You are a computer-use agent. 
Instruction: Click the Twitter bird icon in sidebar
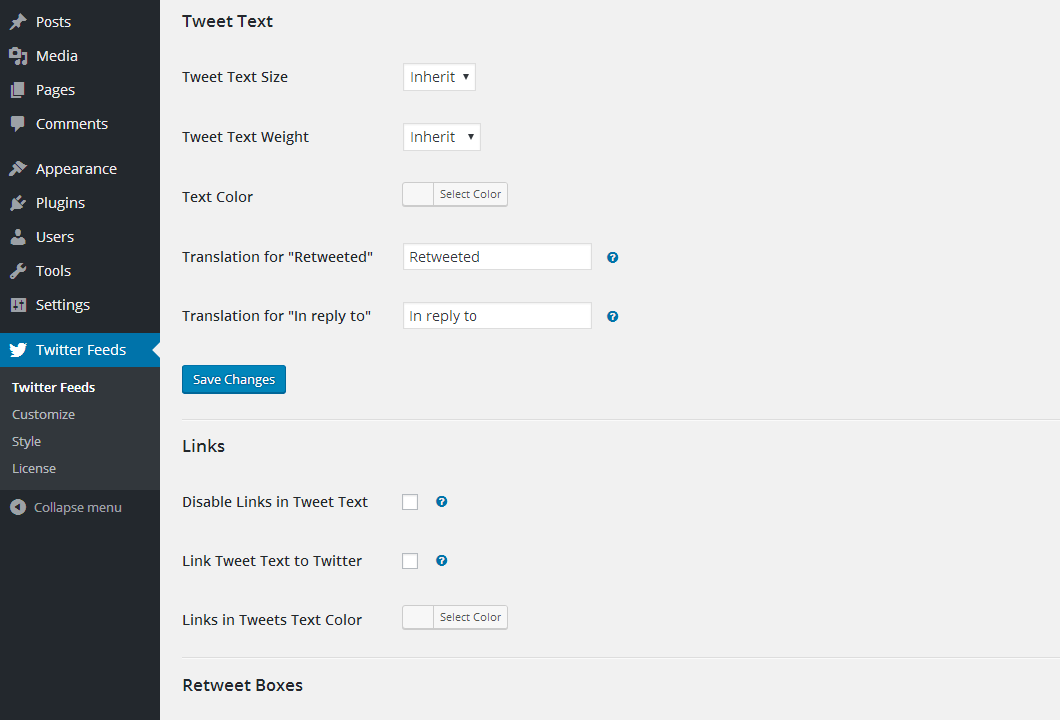click(18, 350)
